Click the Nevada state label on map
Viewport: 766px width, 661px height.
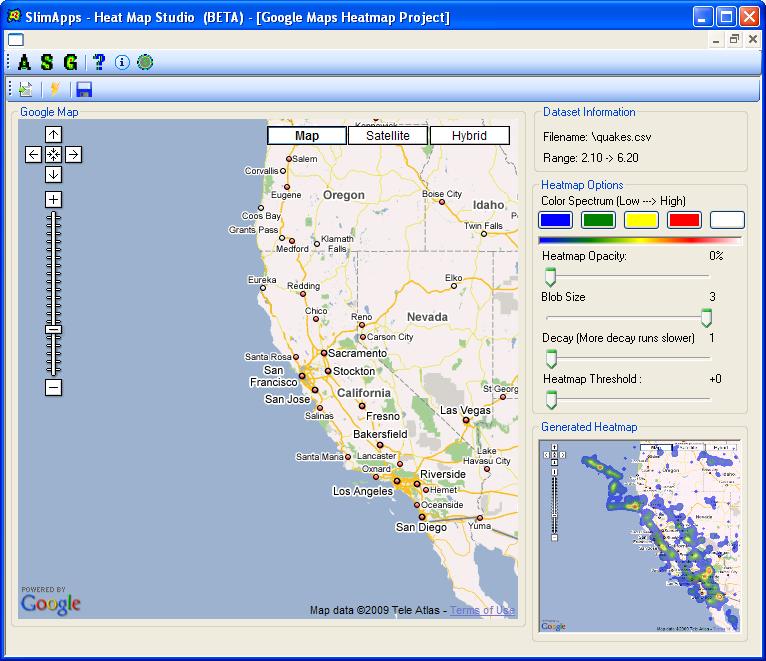tap(427, 317)
